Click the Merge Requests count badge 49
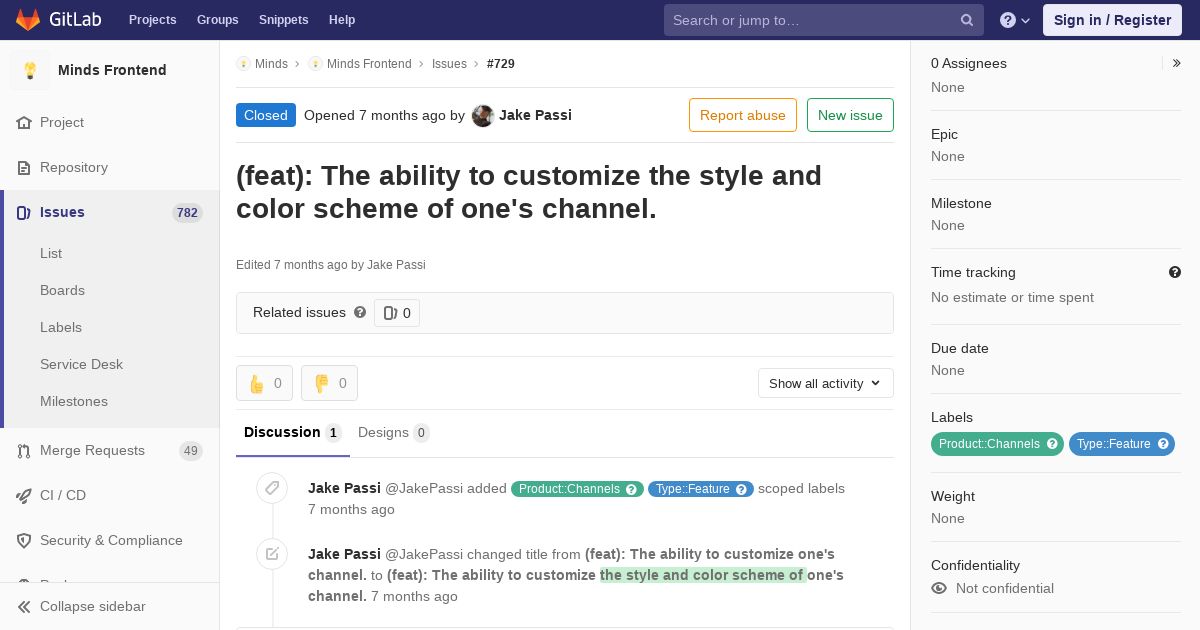 [x=191, y=450]
